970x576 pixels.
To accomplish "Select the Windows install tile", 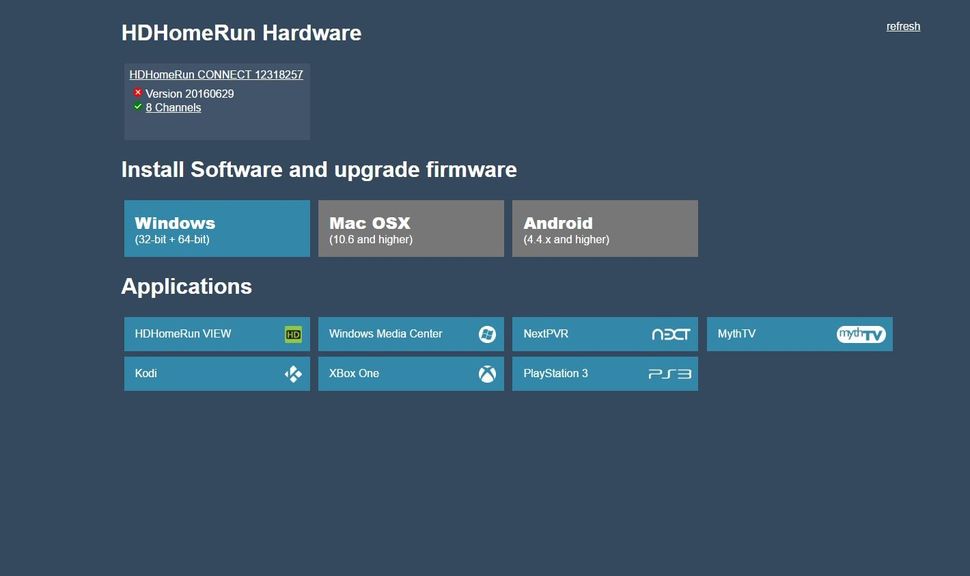I will point(217,228).
